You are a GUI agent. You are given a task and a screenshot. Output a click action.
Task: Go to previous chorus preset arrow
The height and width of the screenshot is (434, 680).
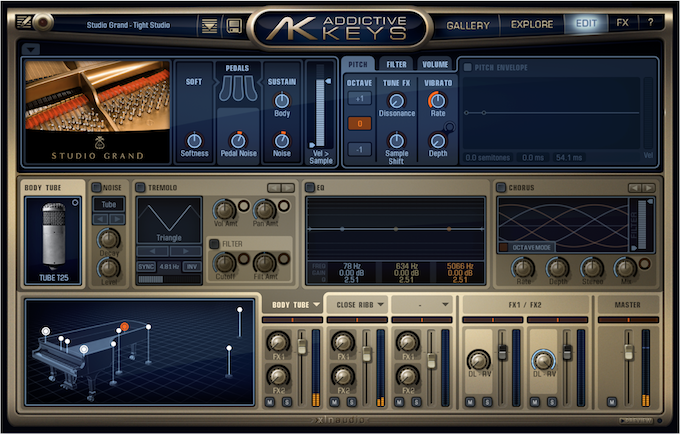click(x=635, y=188)
